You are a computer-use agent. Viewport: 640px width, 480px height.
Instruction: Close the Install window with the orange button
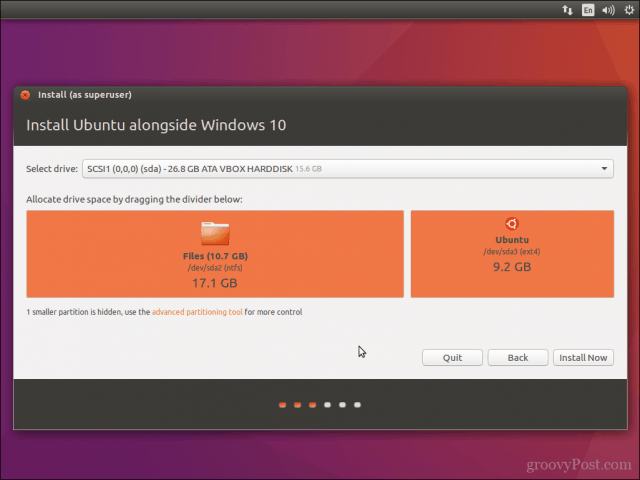point(25,95)
